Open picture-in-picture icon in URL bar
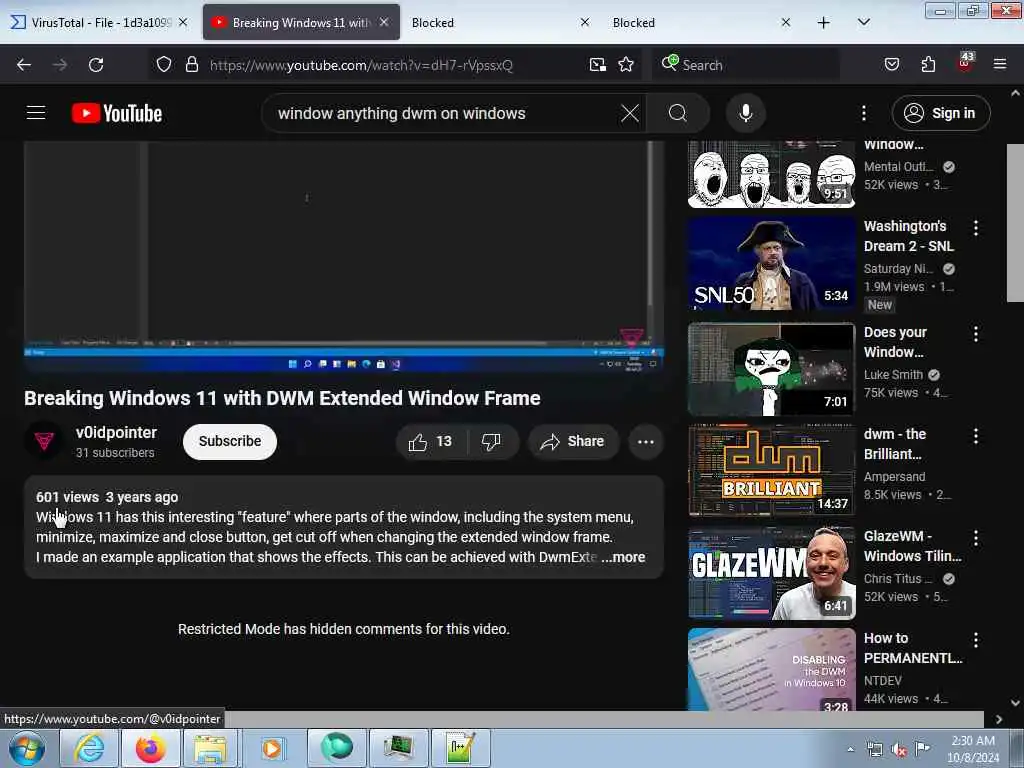Screen dimensions: 1024x768 [x=597, y=65]
